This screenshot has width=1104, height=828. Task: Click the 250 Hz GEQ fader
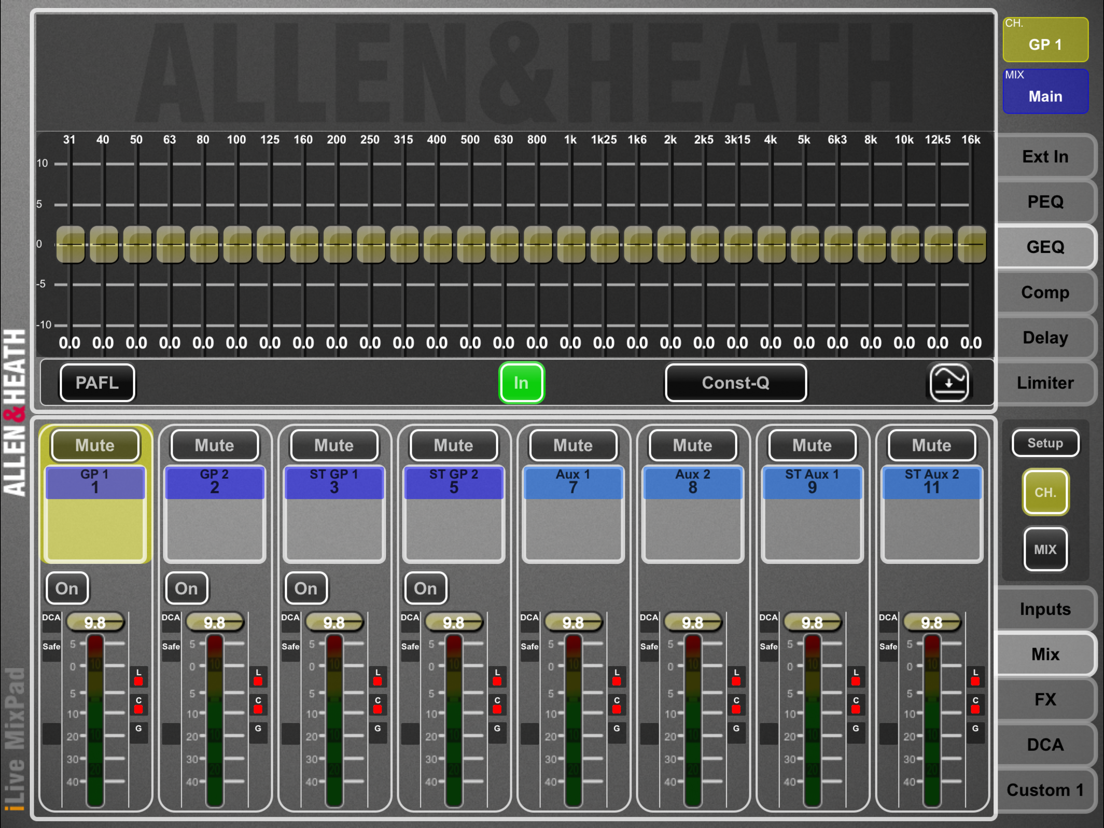click(x=370, y=244)
